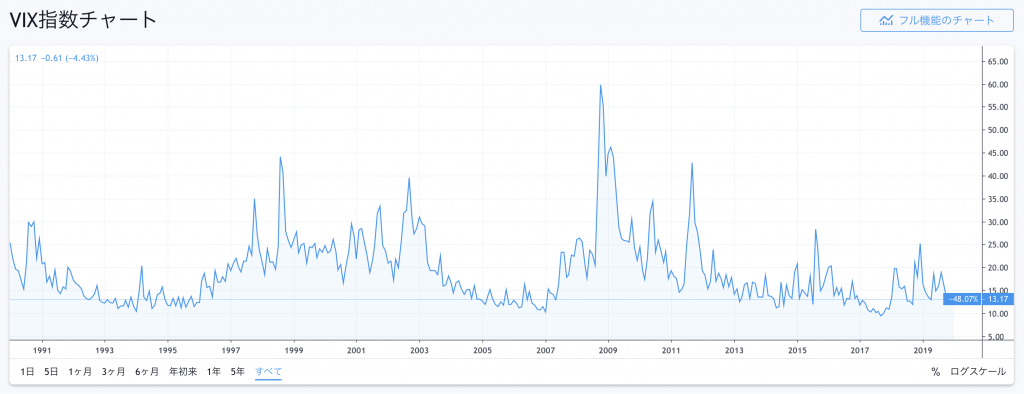Switch to the 3ヶ月 range
Viewport: 1024px width, 394px height.
click(114, 372)
